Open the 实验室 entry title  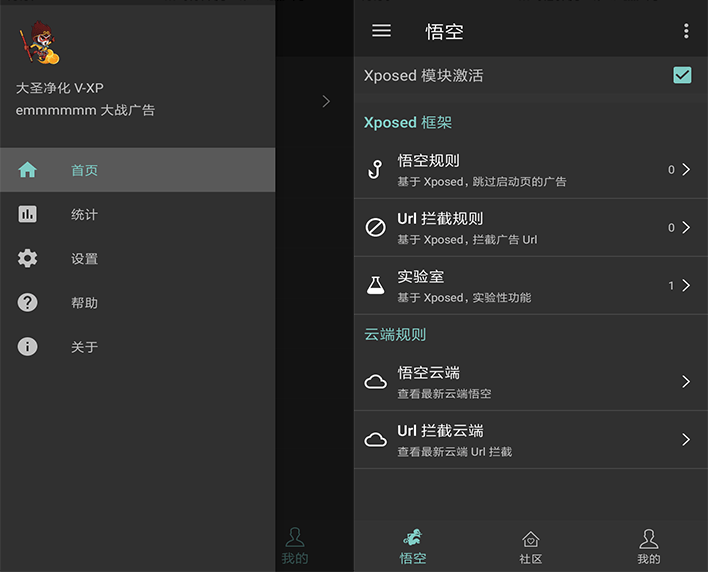[x=421, y=276]
